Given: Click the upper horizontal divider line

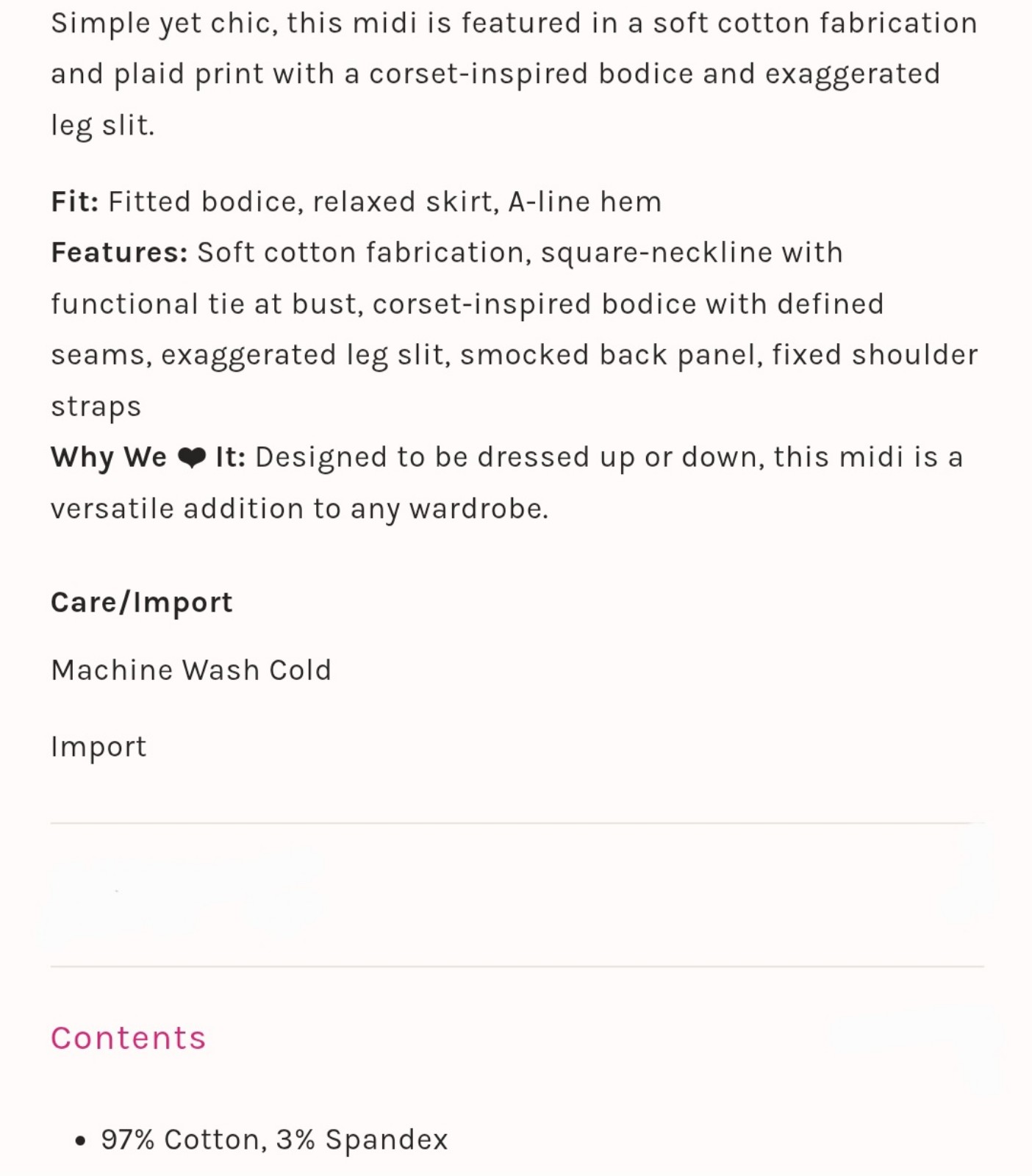Looking at the screenshot, I should [517, 823].
